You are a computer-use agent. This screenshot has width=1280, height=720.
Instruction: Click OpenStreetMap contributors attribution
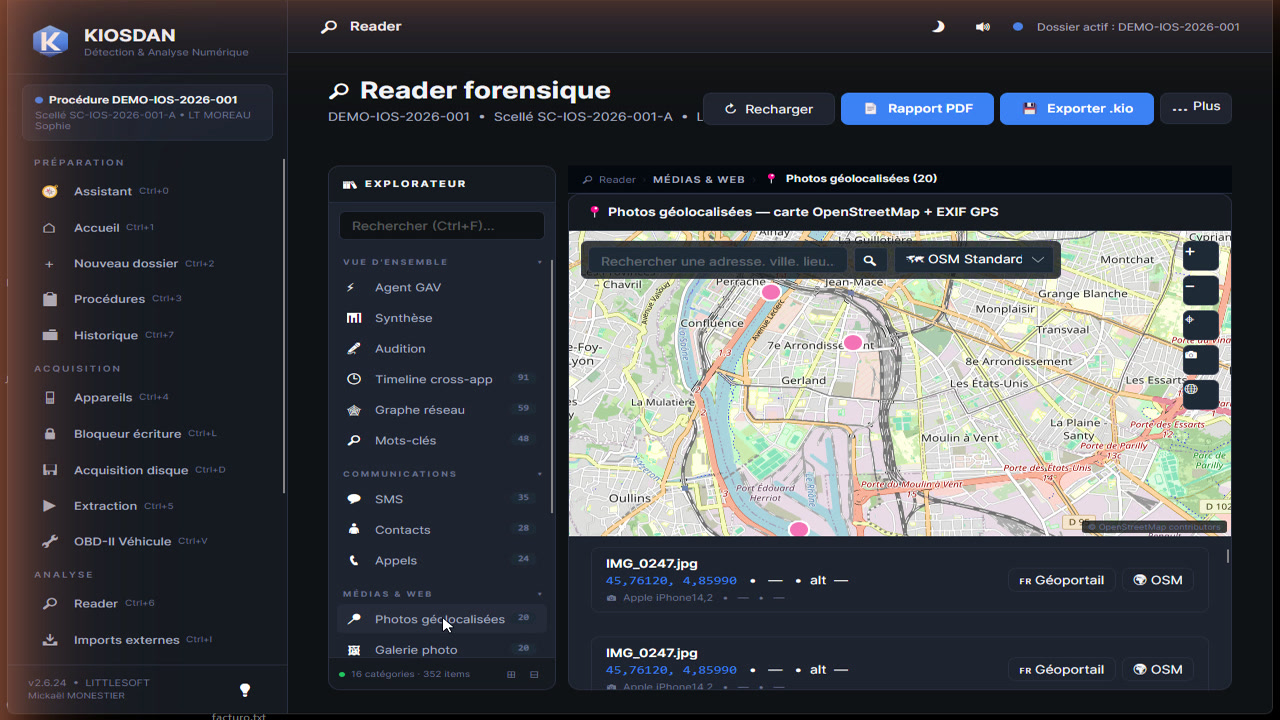tap(1155, 527)
